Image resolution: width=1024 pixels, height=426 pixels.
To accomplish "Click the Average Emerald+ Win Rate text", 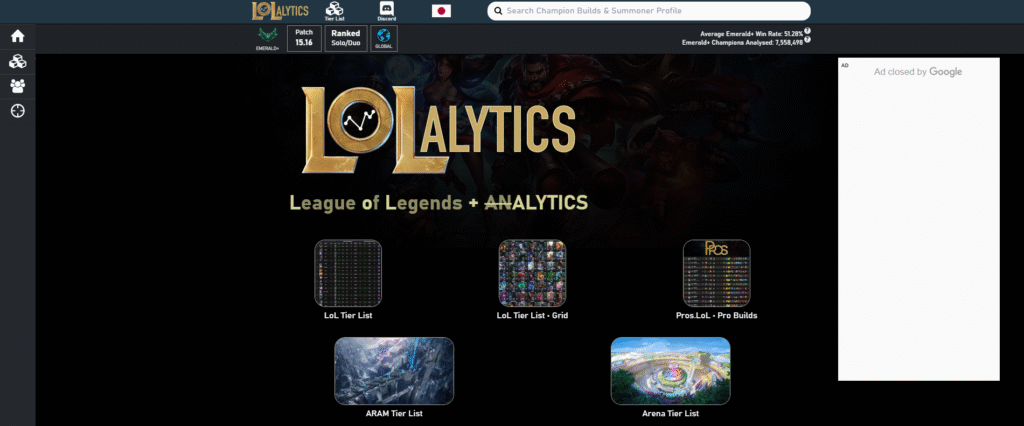I will 751,33.
